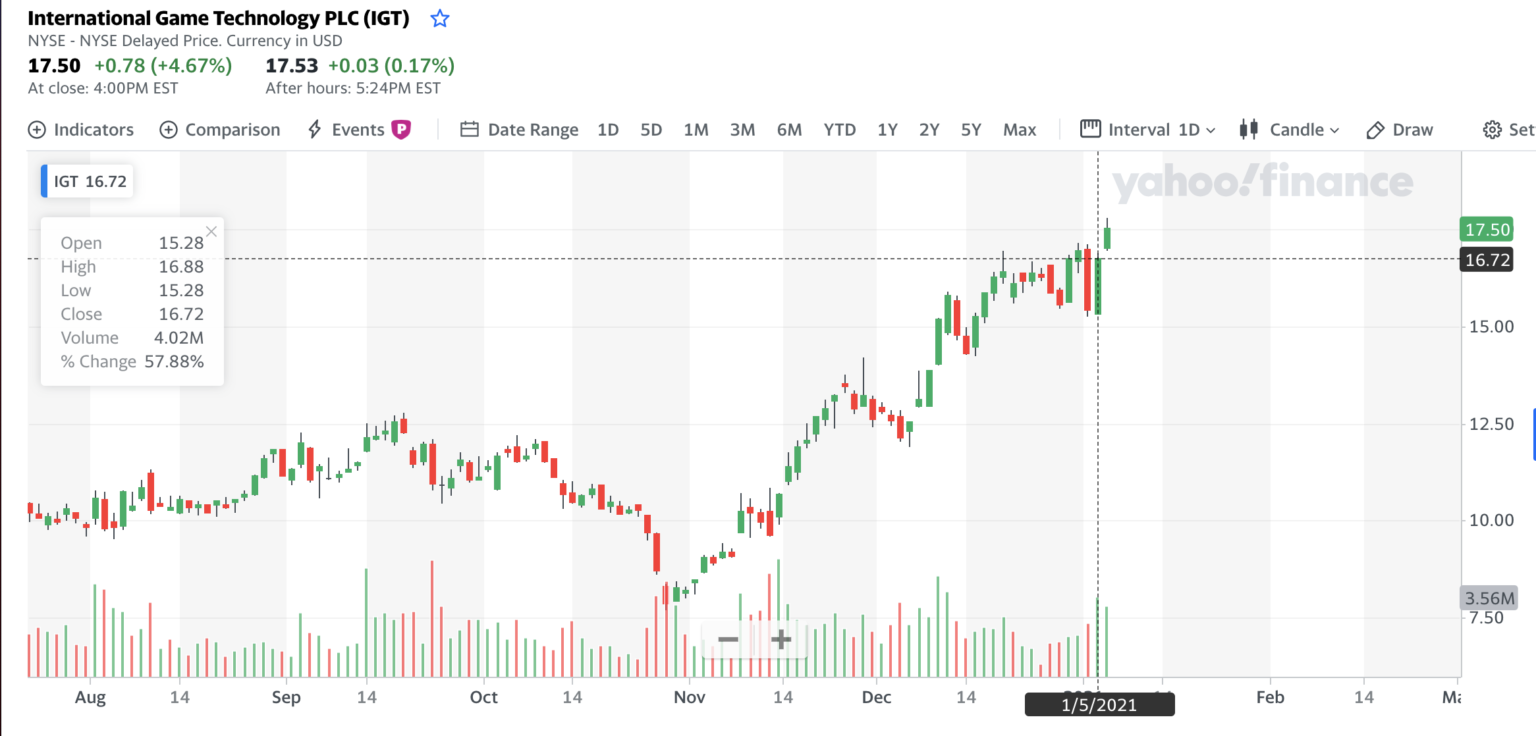Select the 1M range tab
The image size is (1536, 736).
click(x=696, y=130)
